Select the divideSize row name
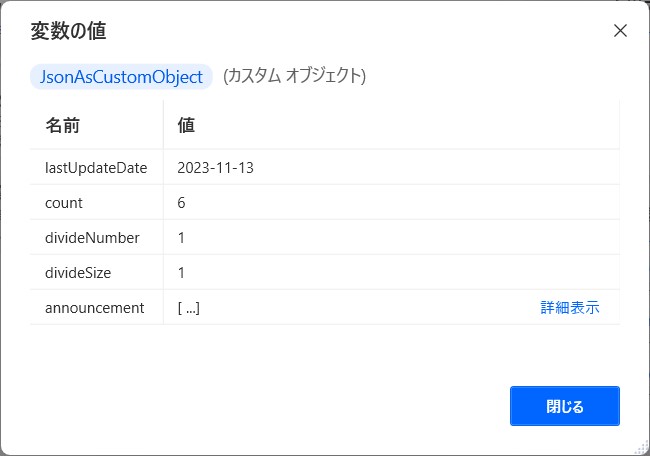This screenshot has height=456, width=650. (78, 273)
